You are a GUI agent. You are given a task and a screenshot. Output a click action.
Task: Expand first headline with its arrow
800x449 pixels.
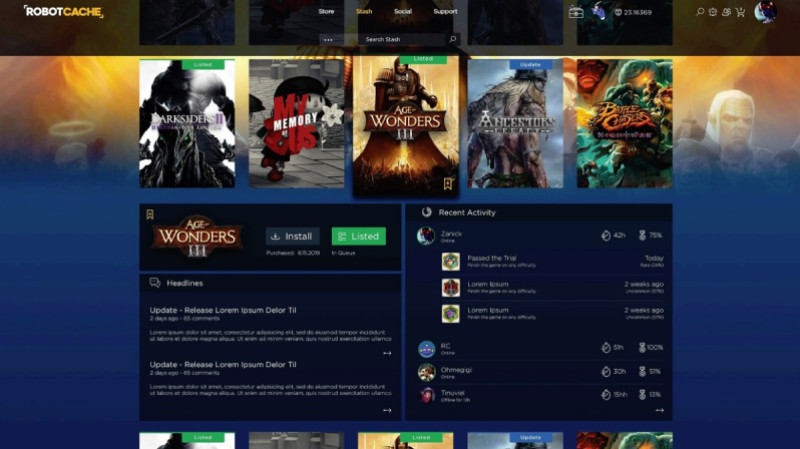[387, 353]
